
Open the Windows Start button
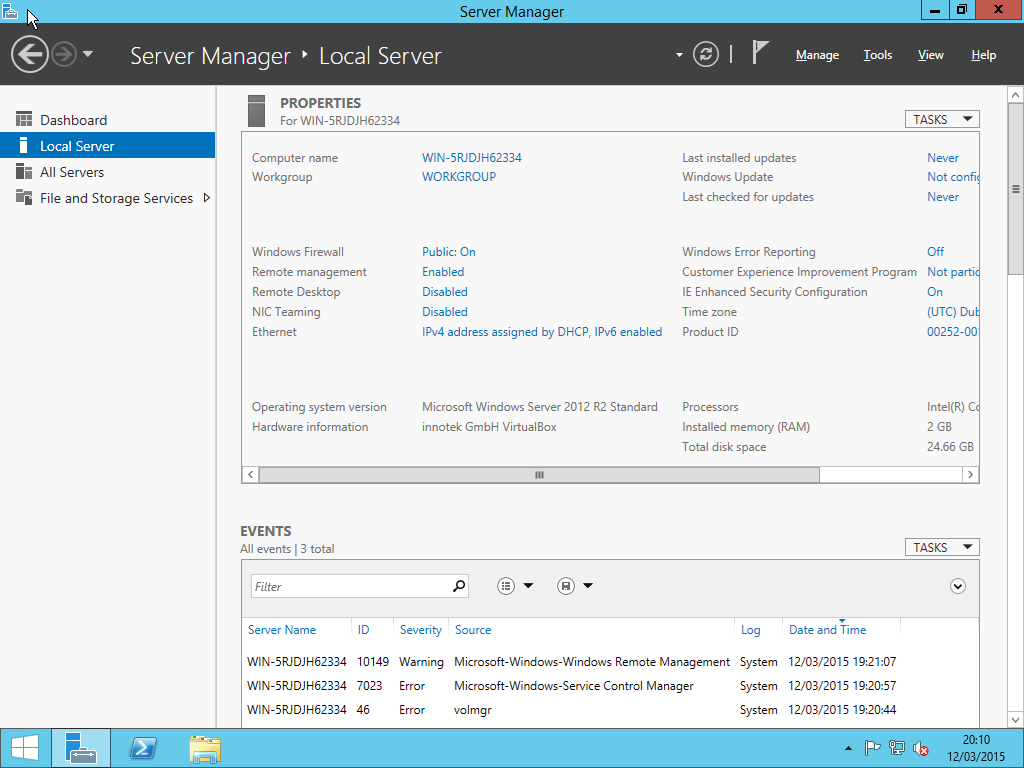[25, 748]
